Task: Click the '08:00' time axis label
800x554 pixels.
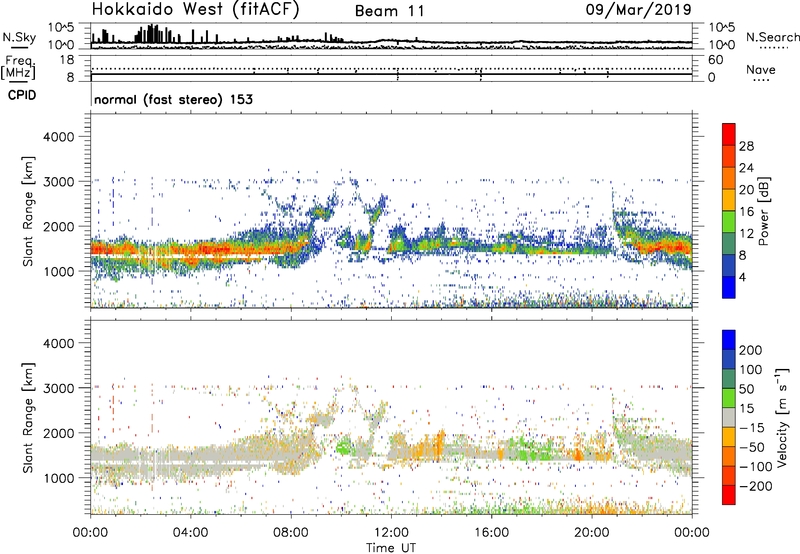Action: point(291,533)
